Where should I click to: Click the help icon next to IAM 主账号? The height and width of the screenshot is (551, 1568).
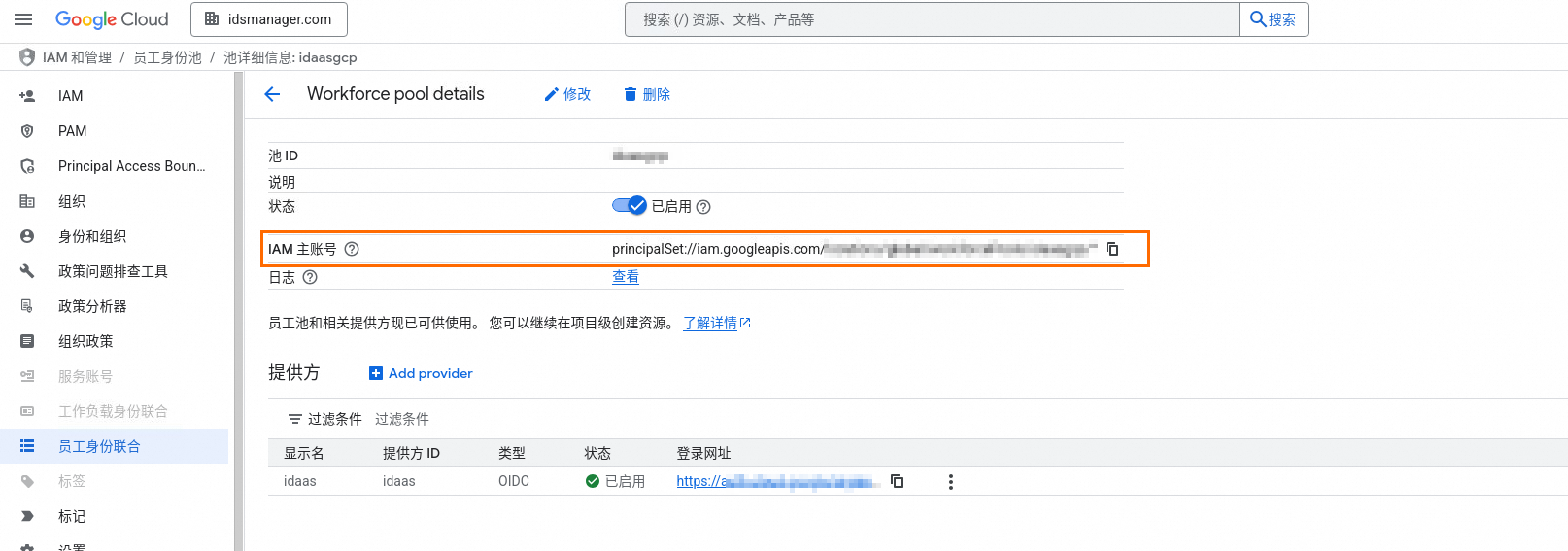353,249
